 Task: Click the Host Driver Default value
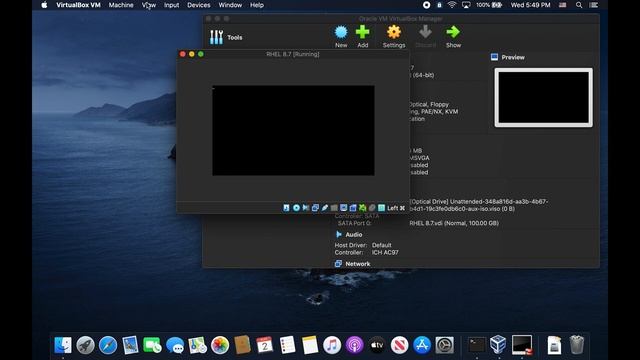381,245
